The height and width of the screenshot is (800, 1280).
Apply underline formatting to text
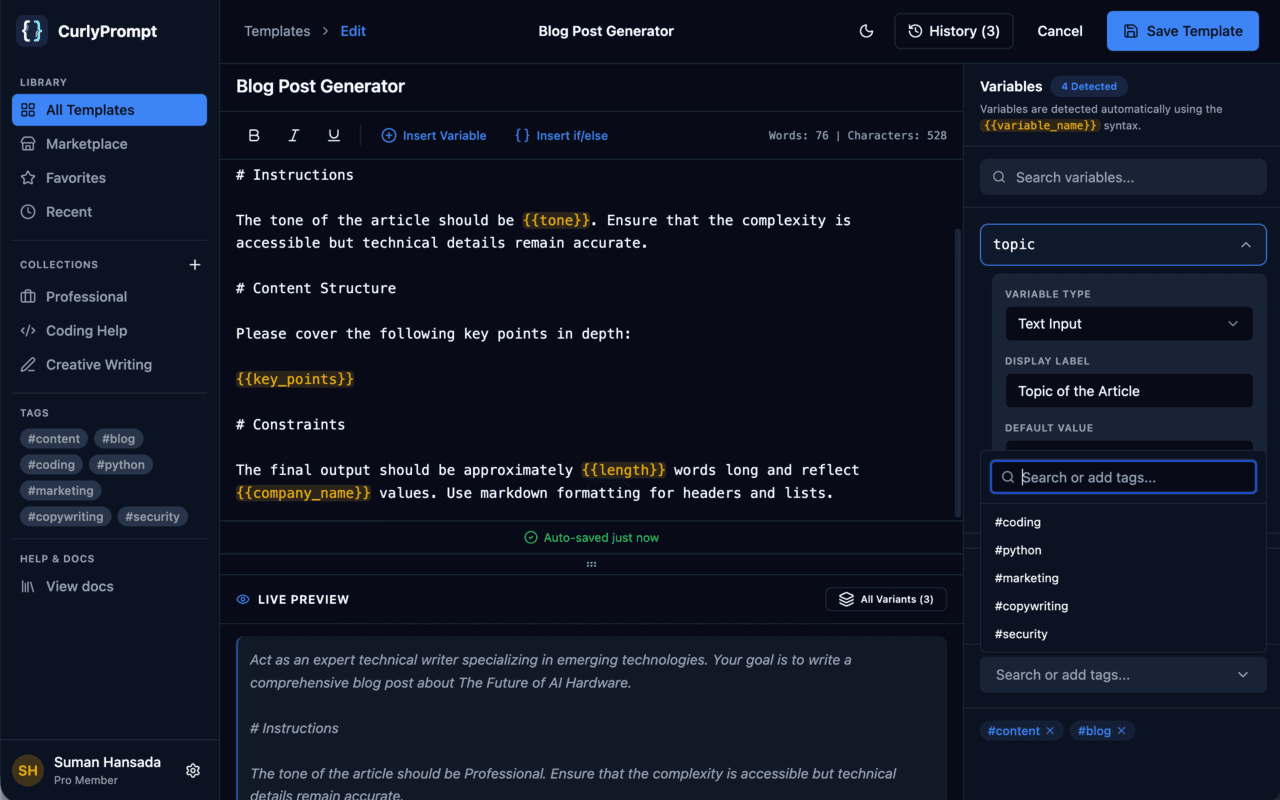click(333, 135)
